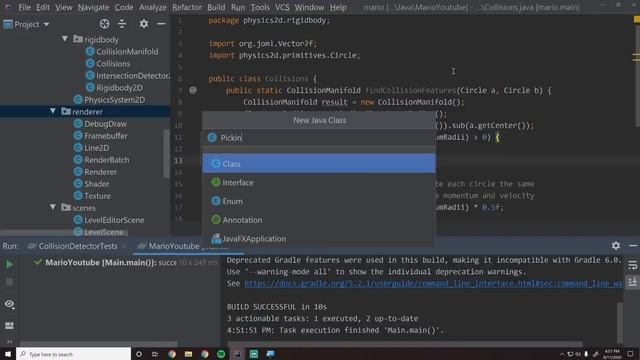Hide the Run panel with minus icon

click(x=633, y=246)
